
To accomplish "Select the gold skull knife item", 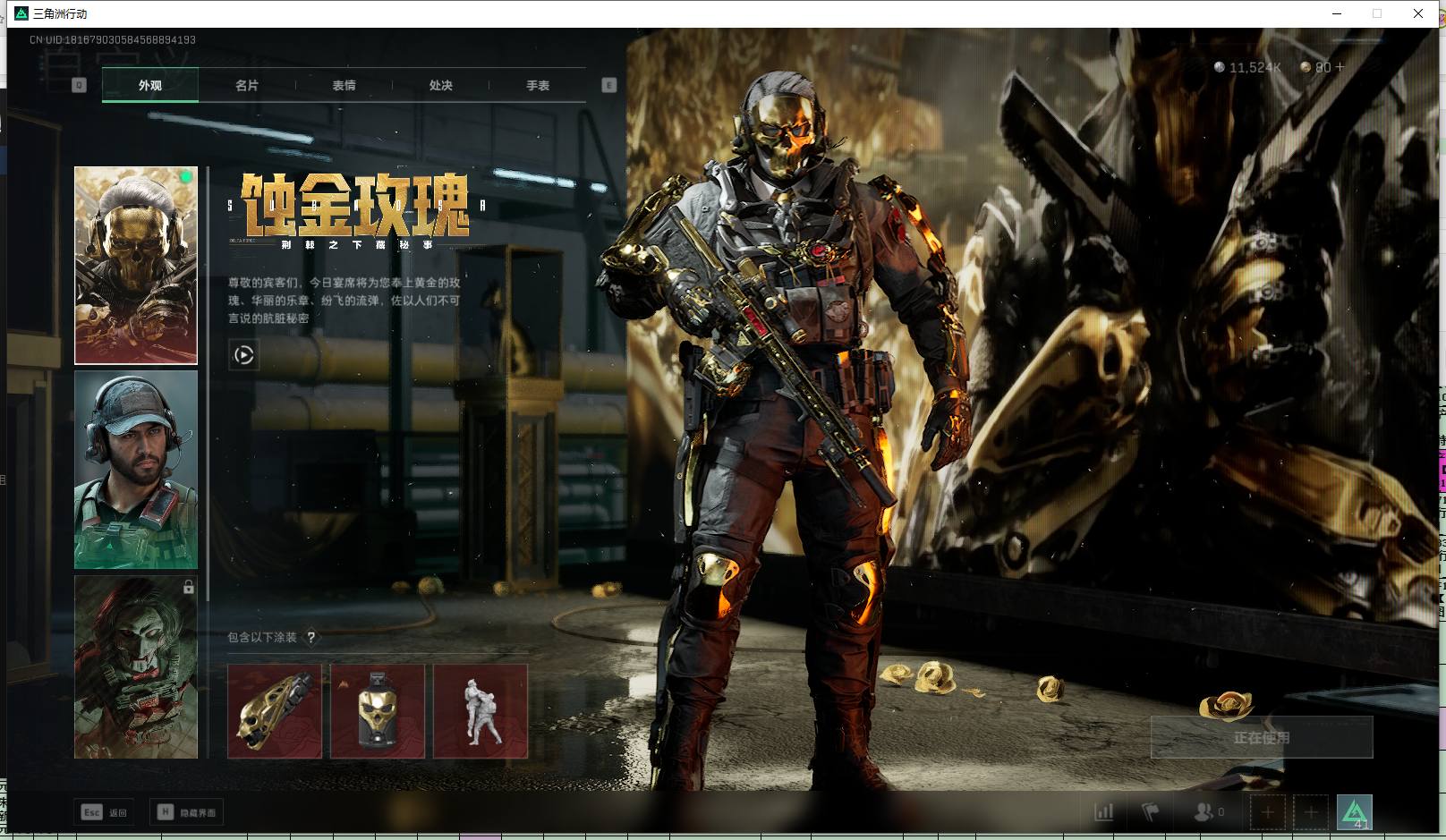I will [275, 711].
